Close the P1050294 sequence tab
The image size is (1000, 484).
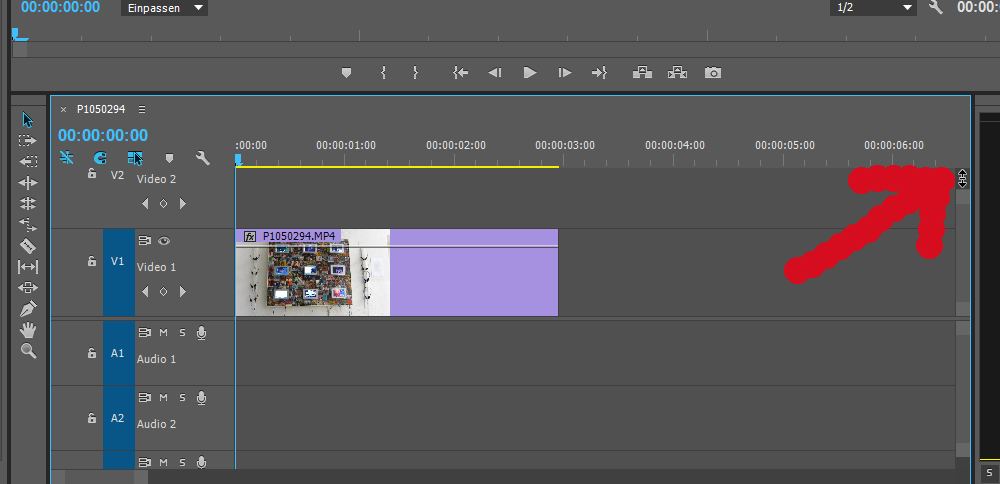(x=63, y=110)
